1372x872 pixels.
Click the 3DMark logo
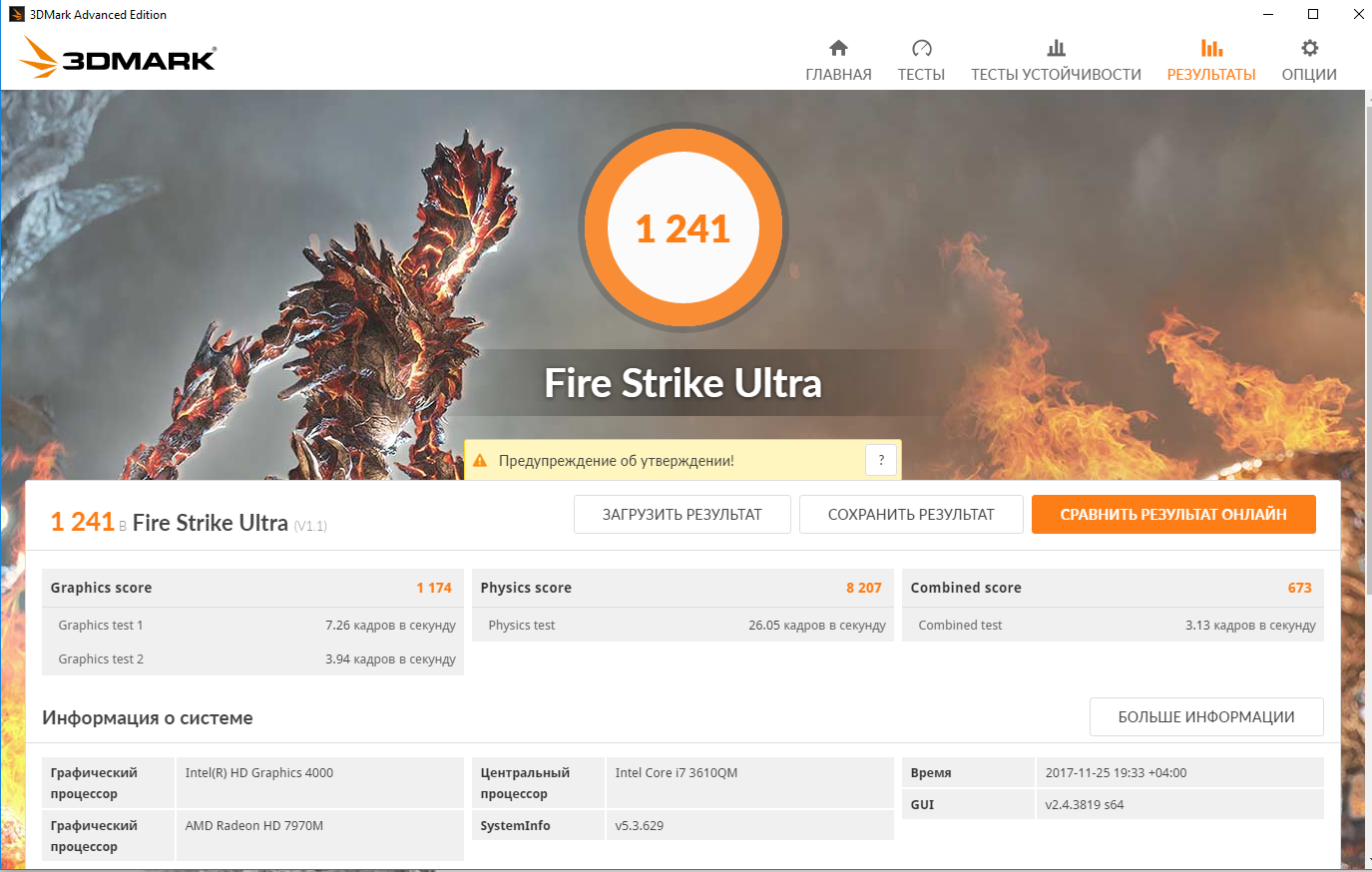pyautogui.click(x=118, y=58)
